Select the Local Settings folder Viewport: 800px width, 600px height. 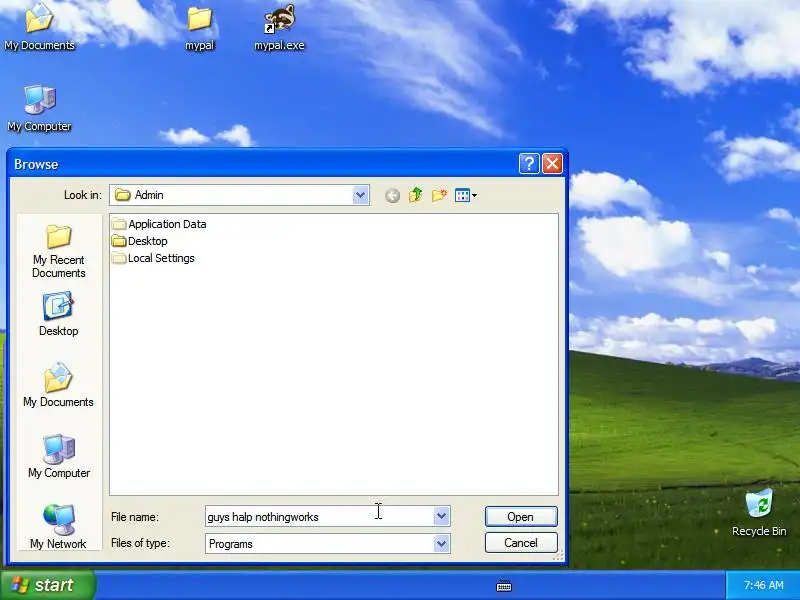[x=153, y=258]
